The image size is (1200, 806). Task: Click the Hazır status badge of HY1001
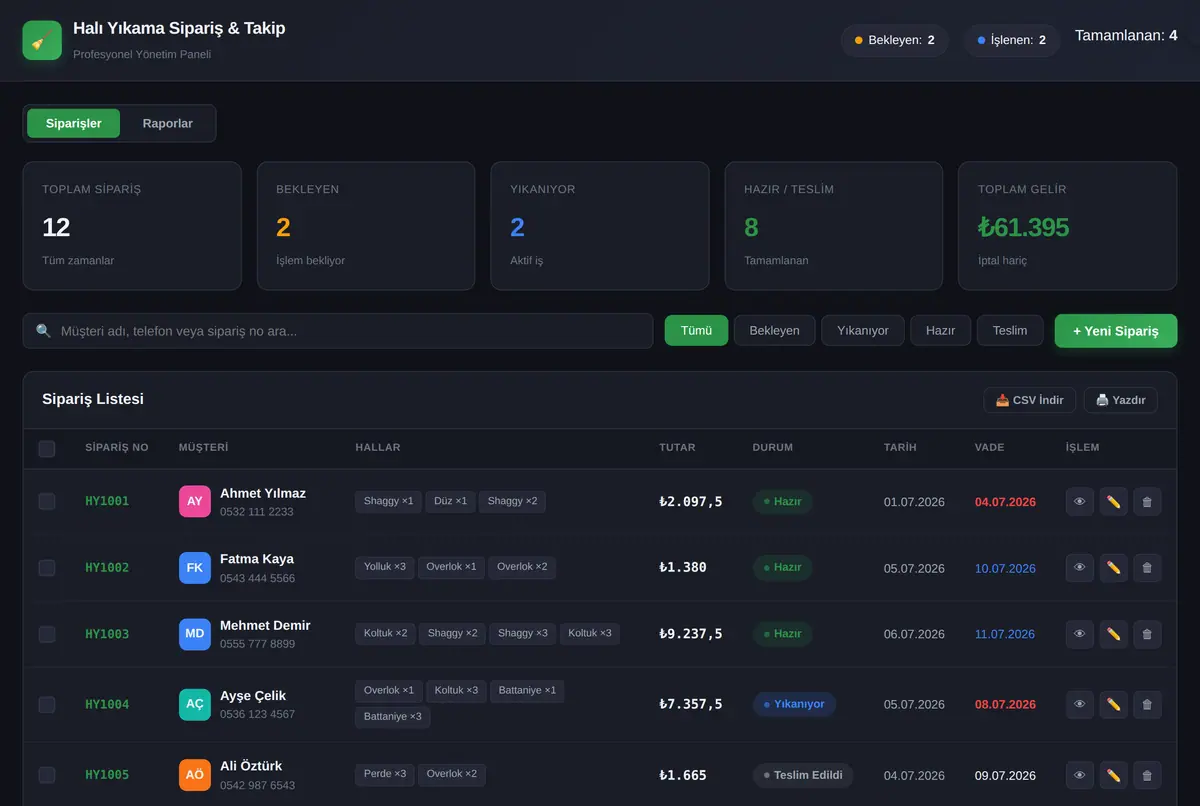coord(783,502)
